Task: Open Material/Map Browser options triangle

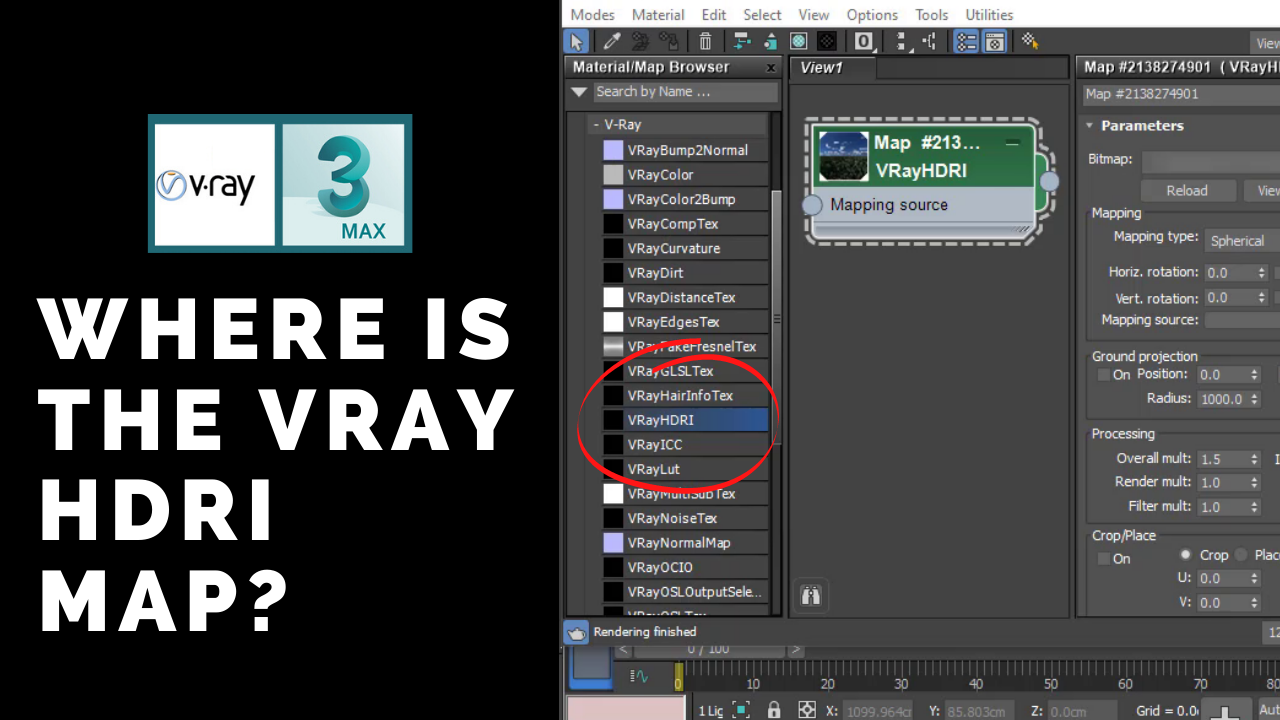Action: click(x=578, y=92)
